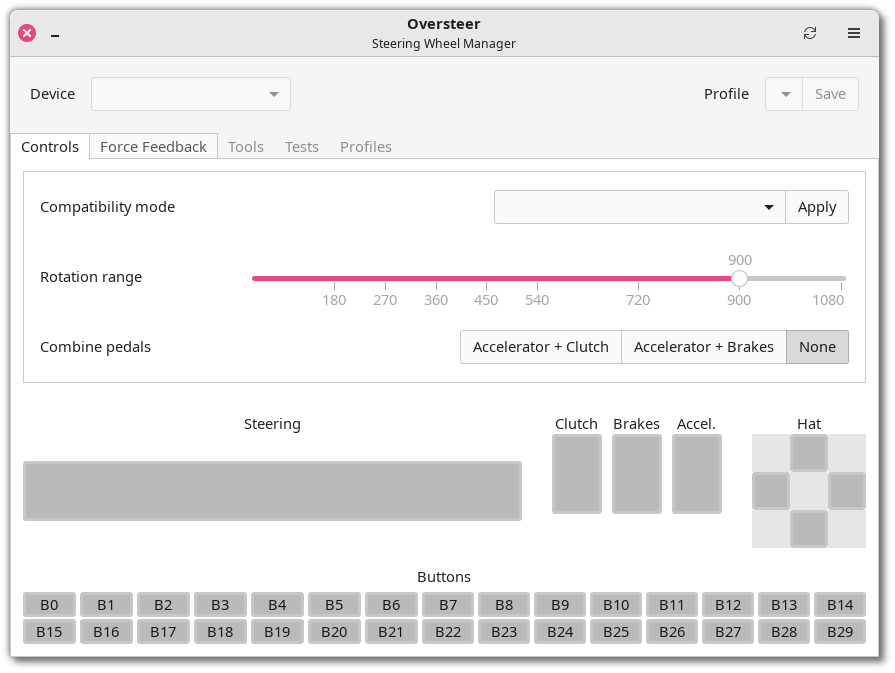Expand the Profile dropdown arrow
Image resolution: width=895 pixels, height=673 pixels.
[784, 94]
